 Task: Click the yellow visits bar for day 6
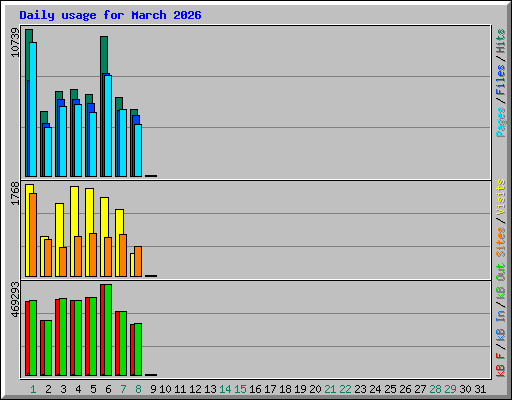pyautogui.click(x=105, y=217)
